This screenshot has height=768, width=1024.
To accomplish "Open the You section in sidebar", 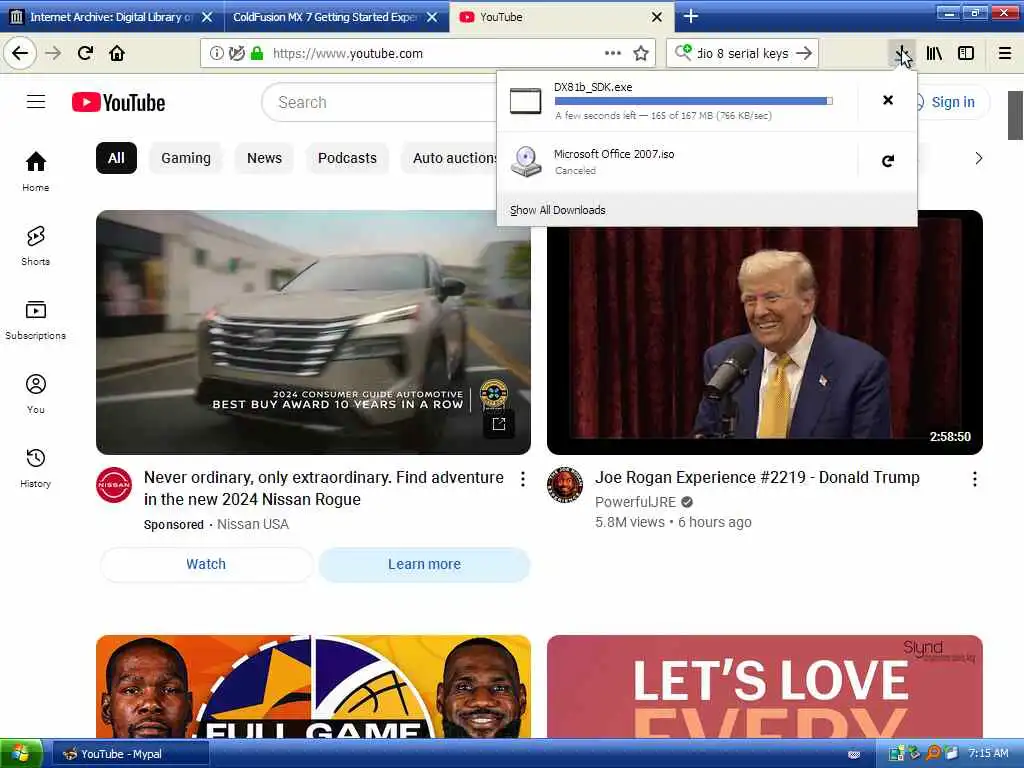I will (x=36, y=394).
